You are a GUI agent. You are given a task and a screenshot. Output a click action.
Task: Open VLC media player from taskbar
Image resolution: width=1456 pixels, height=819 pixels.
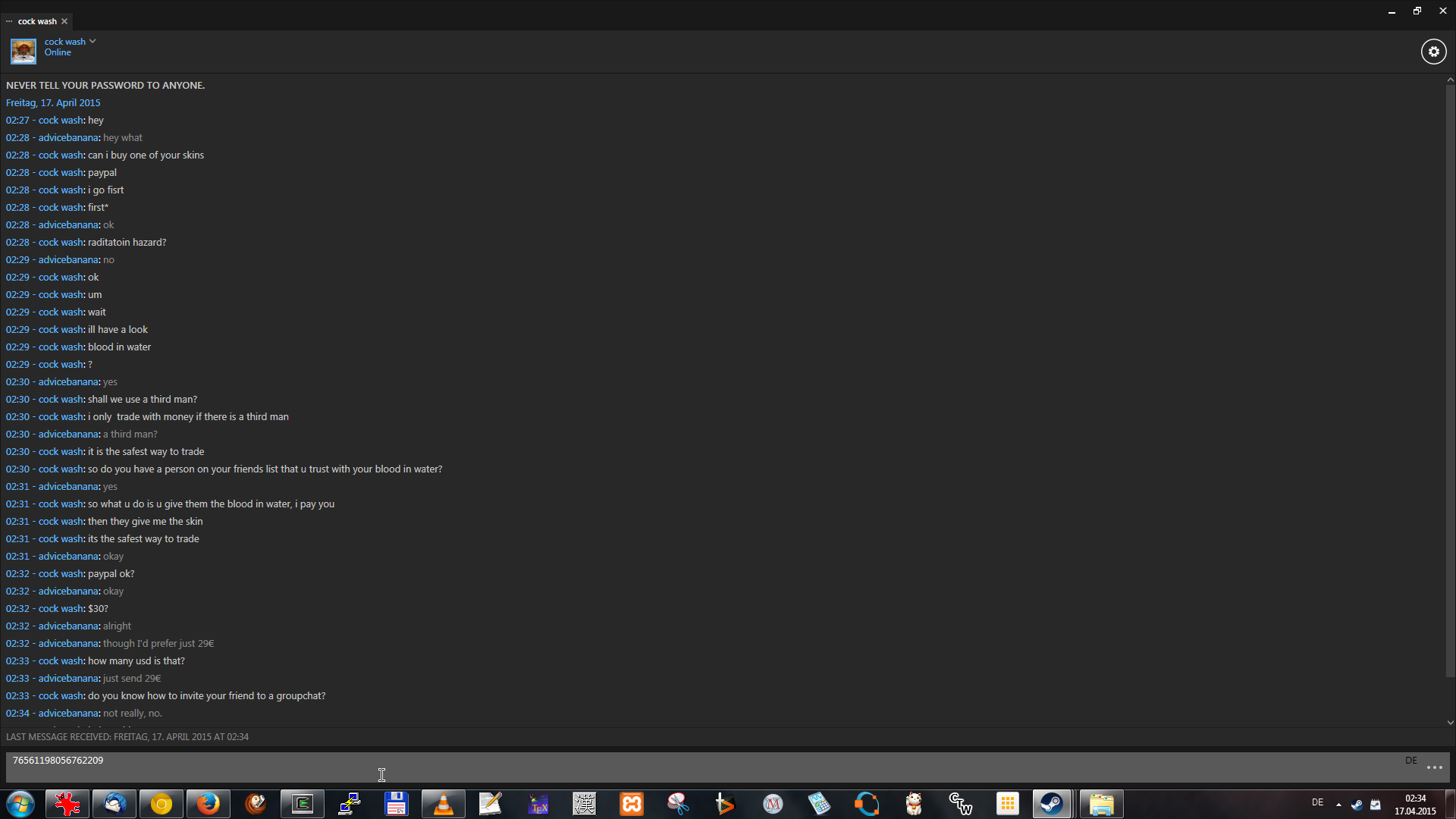click(x=443, y=804)
